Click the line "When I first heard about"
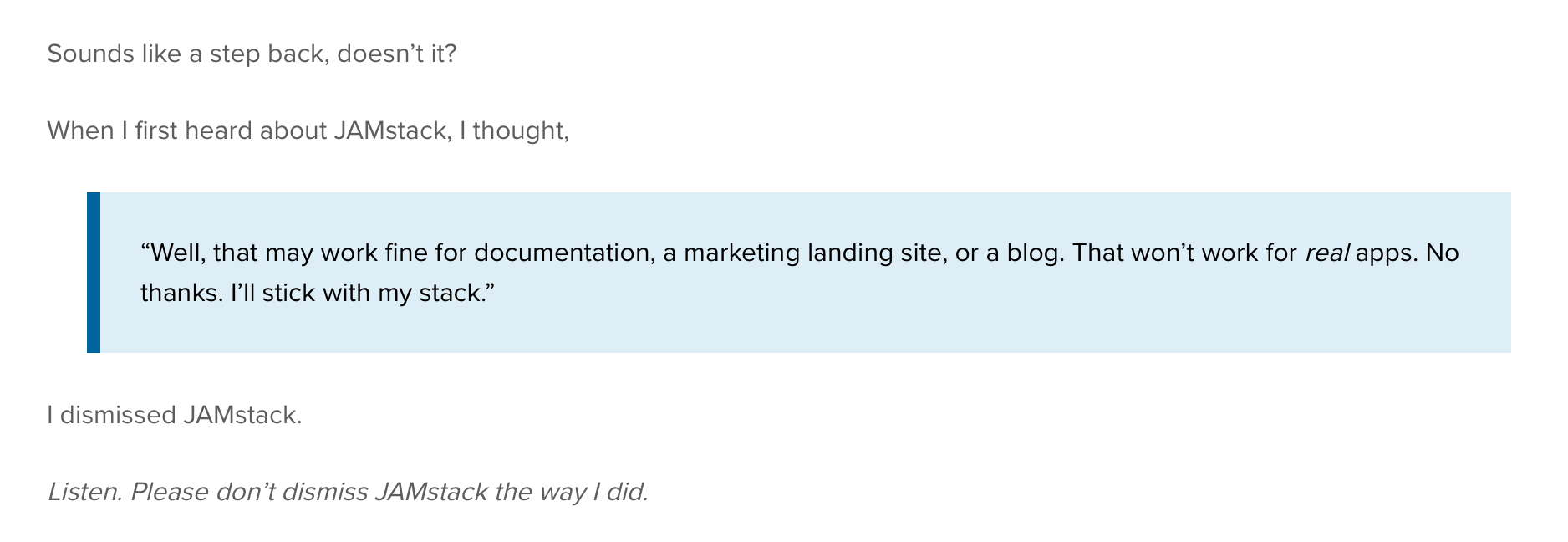Viewport: 1568px width, 542px height. point(186,130)
